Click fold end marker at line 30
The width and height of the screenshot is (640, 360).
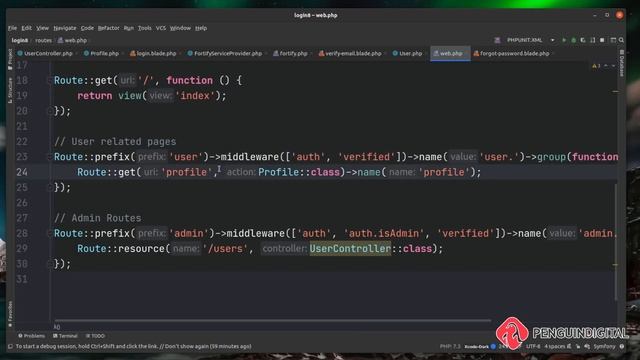click(50, 264)
